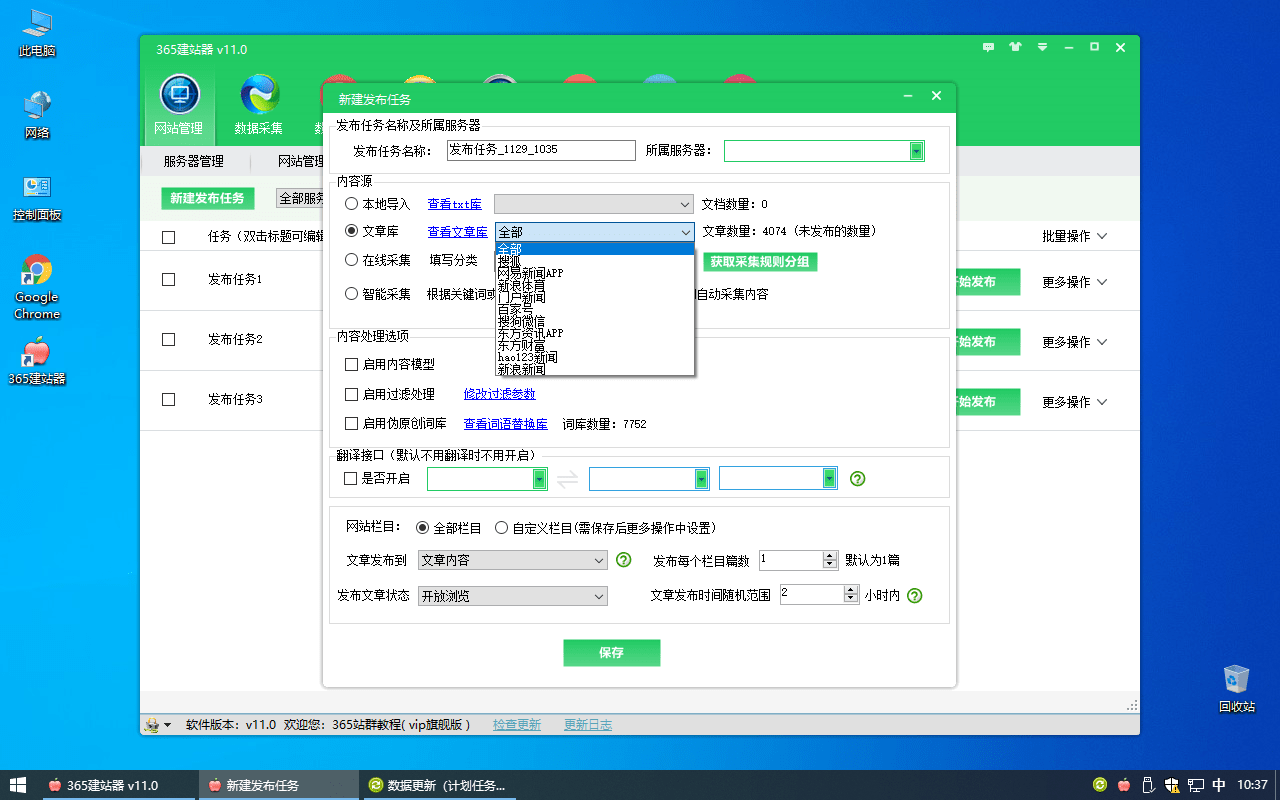Check the 发布任务1 row checkbox

pyautogui.click(x=168, y=280)
